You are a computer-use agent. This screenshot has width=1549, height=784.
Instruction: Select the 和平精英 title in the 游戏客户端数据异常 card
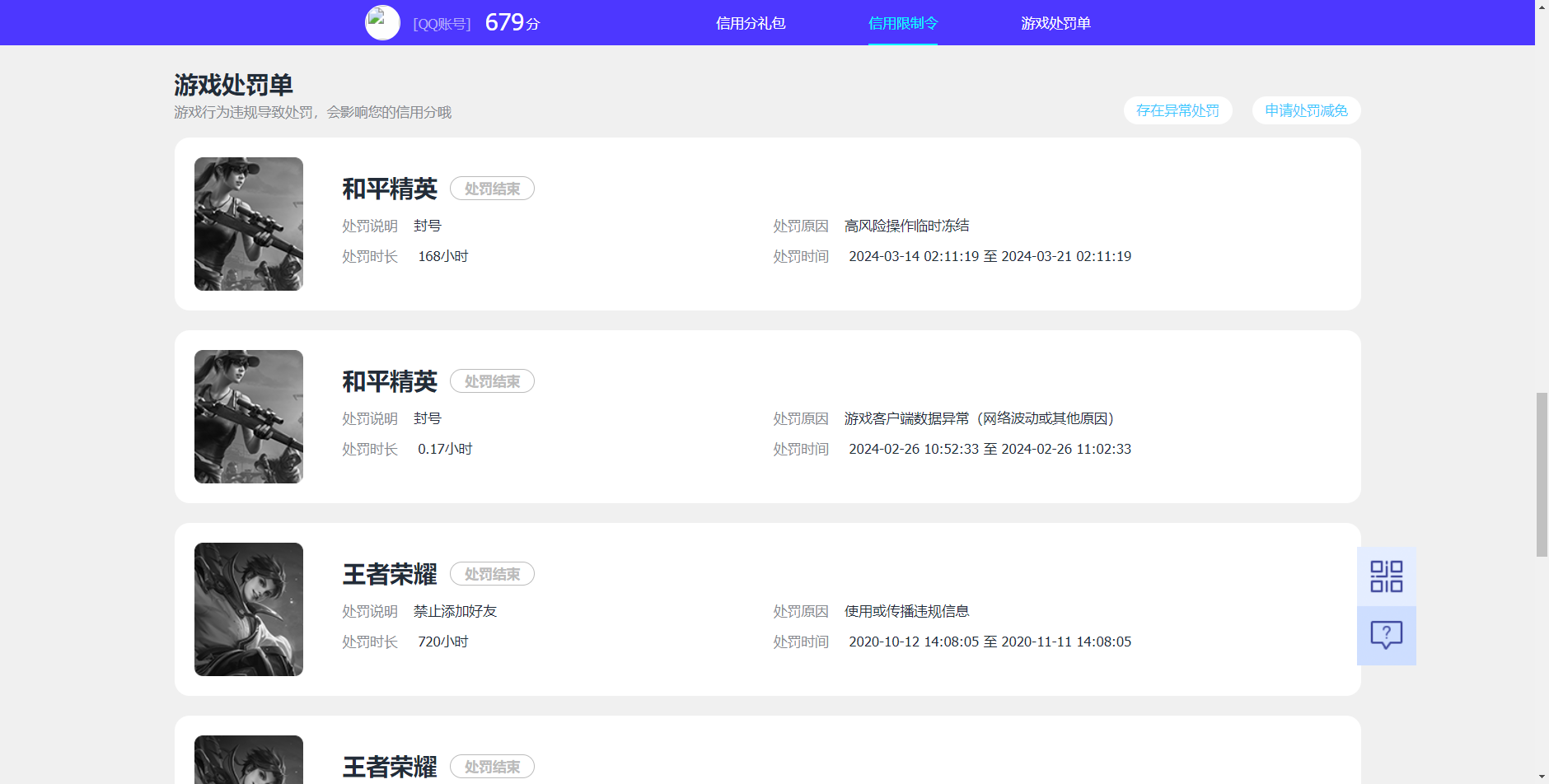[x=390, y=381]
